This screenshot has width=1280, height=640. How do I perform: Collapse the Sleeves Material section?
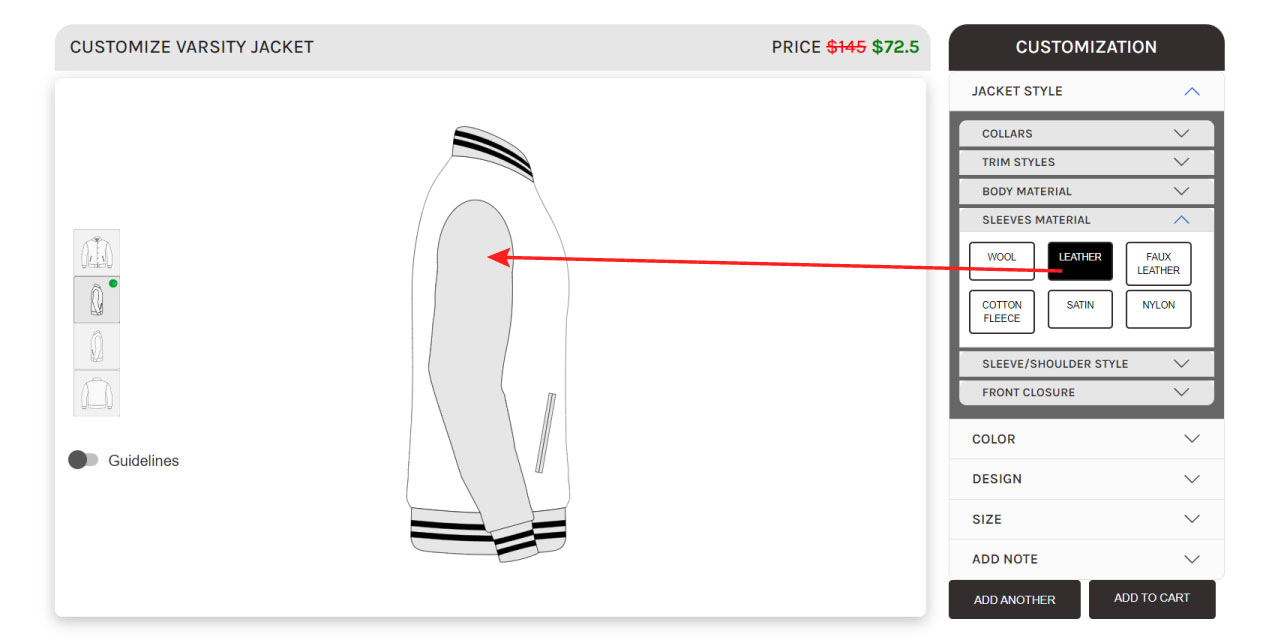pyautogui.click(x=1086, y=220)
